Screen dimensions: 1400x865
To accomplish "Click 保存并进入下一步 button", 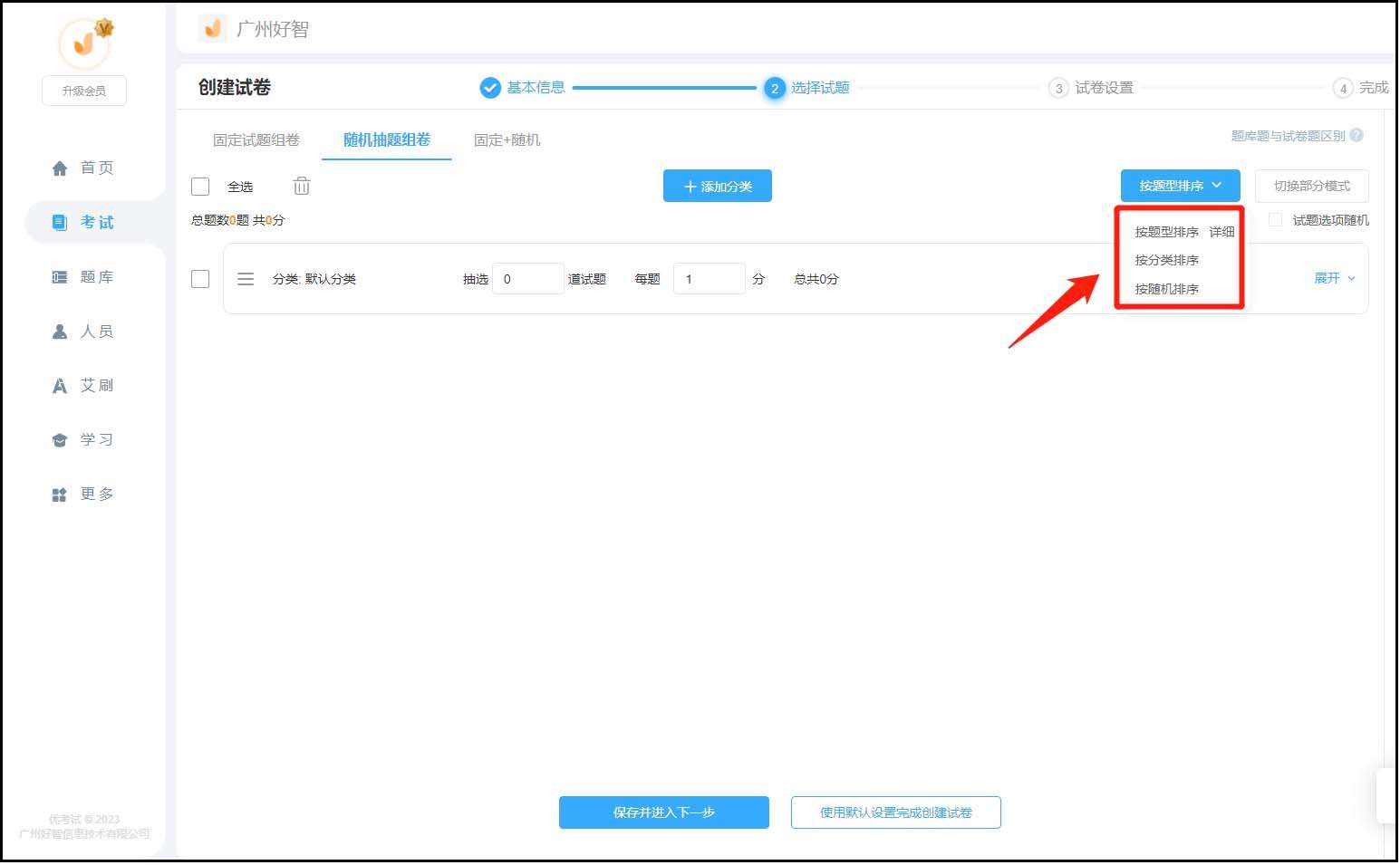I will 663,812.
